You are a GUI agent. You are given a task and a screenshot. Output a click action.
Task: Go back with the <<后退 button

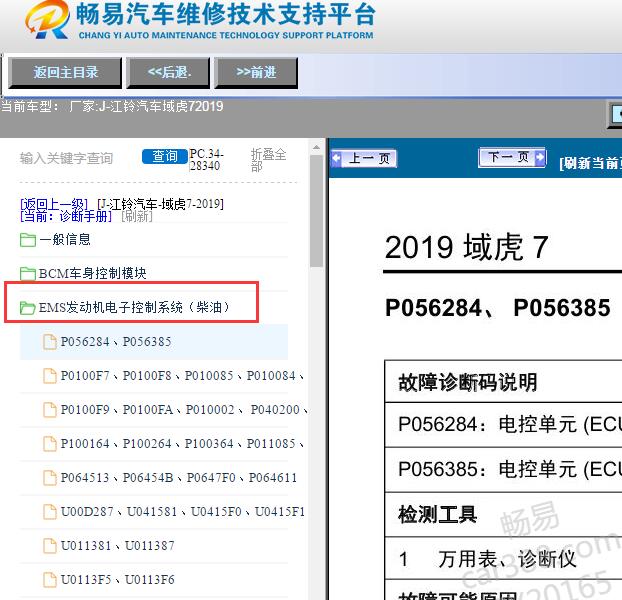(x=168, y=73)
